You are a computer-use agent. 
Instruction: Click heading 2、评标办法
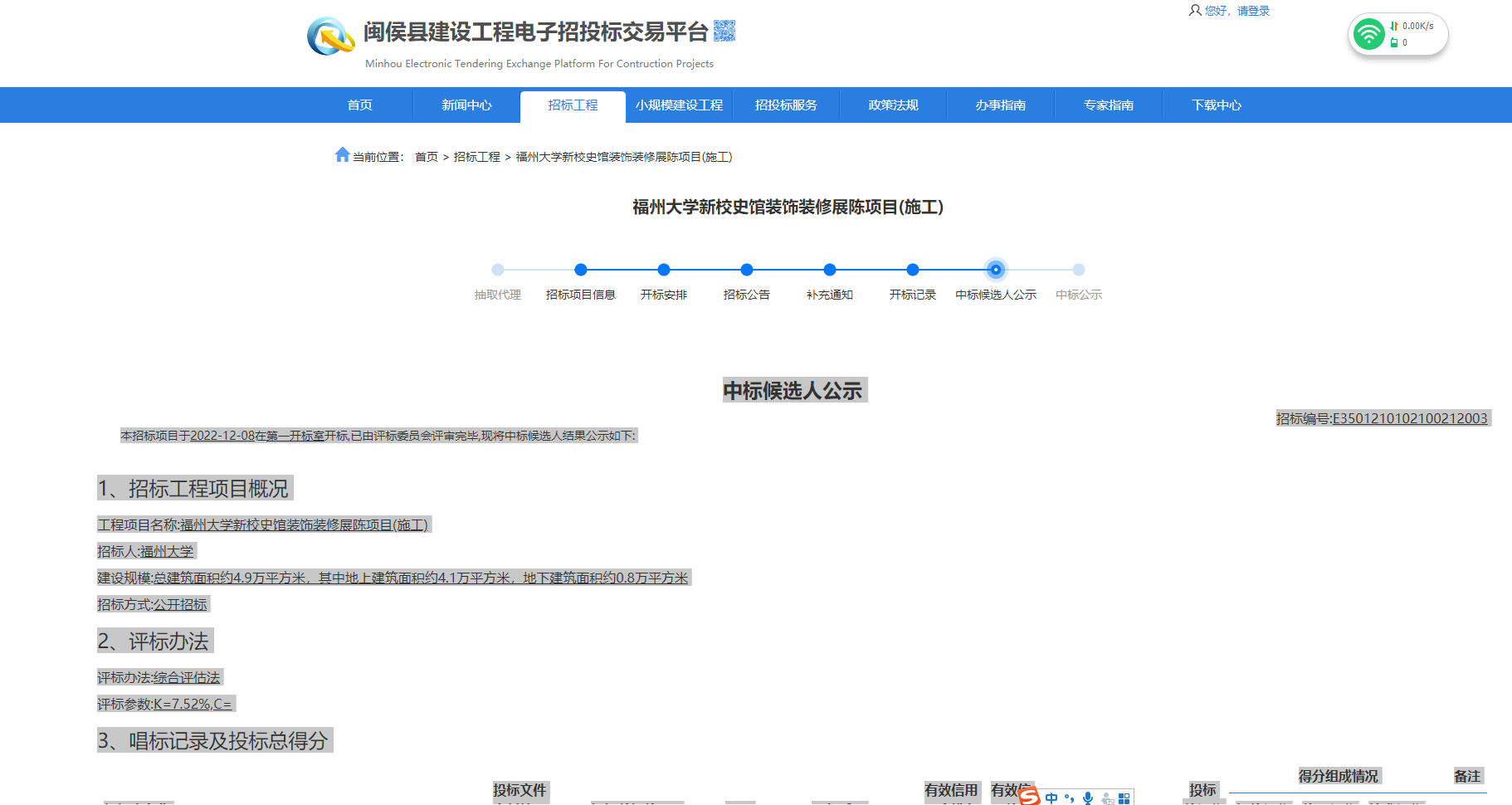click(x=154, y=641)
